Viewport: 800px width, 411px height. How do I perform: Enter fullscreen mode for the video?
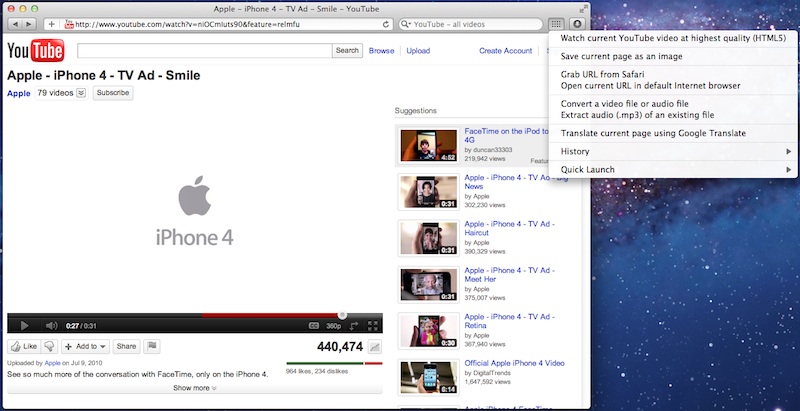373,325
